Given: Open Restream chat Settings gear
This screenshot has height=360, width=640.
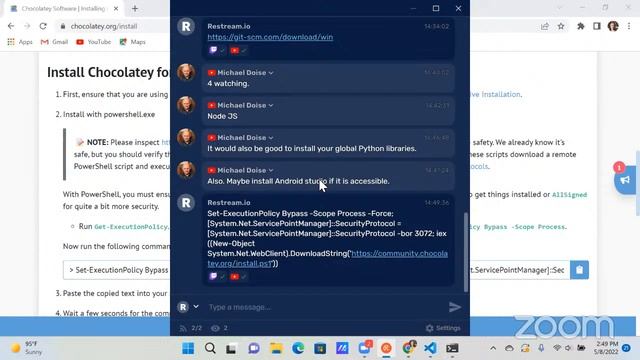Looking at the screenshot, I should [443, 328].
